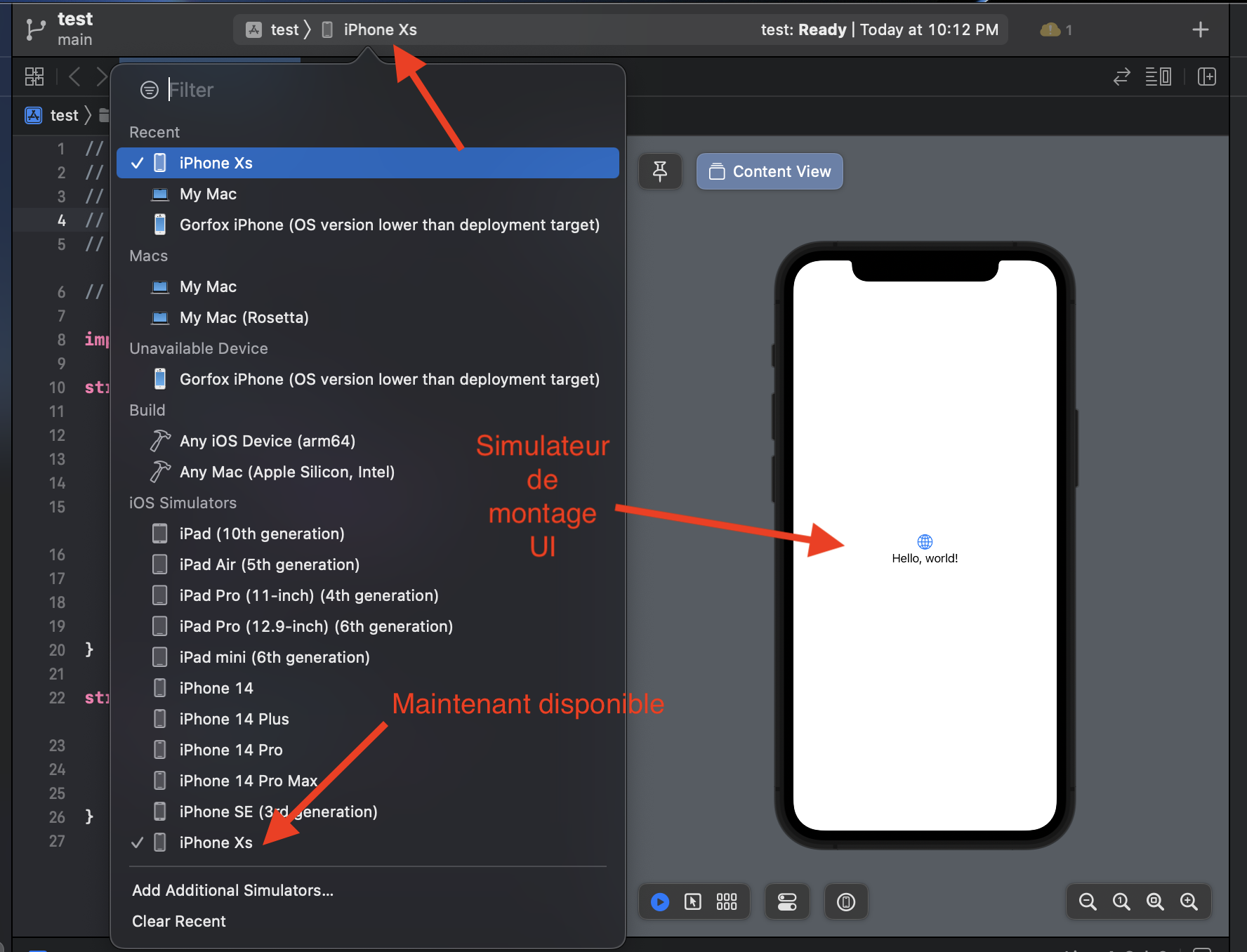Choose My Mac under Recent
The height and width of the screenshot is (952, 1247).
click(x=368, y=194)
